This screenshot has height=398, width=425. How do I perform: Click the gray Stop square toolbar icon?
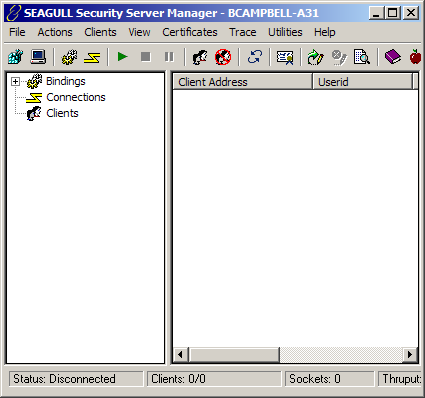[x=146, y=57]
